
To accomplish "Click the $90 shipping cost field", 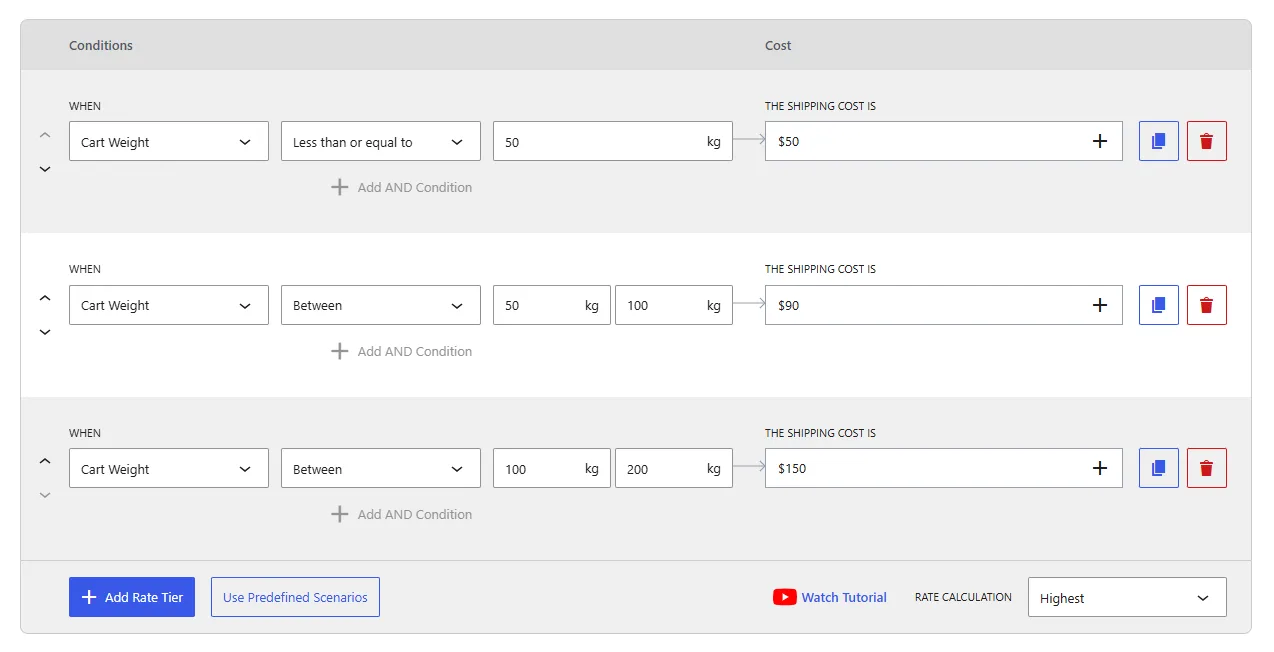I will click(x=944, y=305).
